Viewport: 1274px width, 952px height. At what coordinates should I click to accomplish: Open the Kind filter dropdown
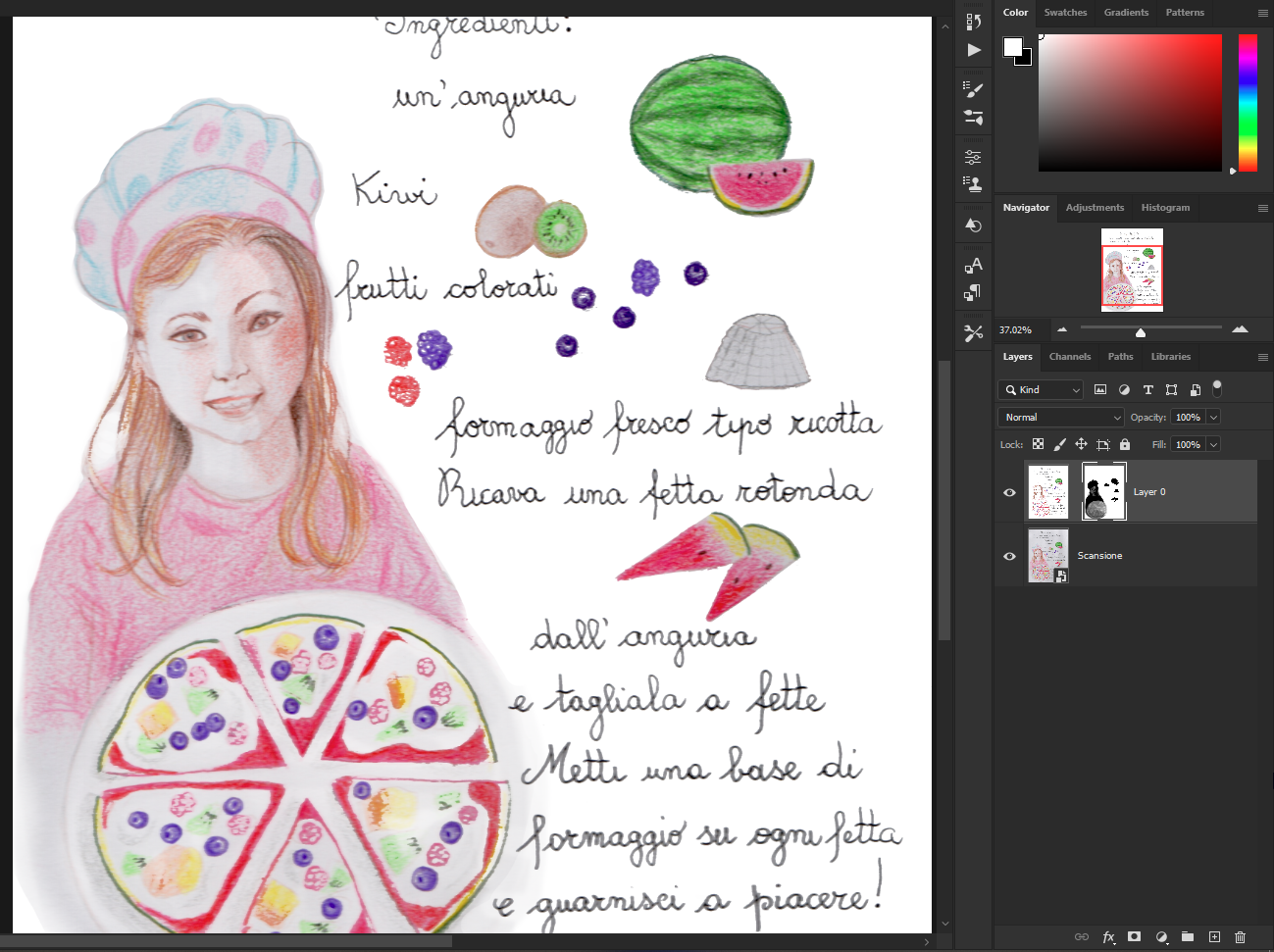click(x=1040, y=389)
